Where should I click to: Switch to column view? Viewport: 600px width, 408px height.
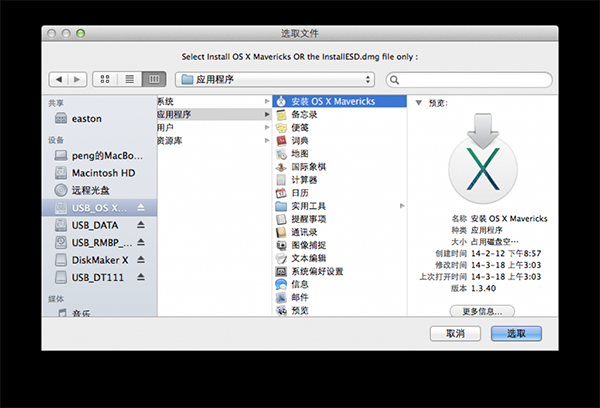click(x=154, y=79)
